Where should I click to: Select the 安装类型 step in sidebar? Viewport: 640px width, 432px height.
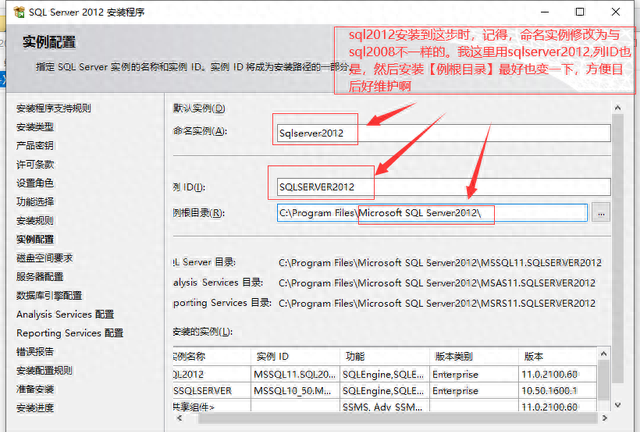(35, 127)
